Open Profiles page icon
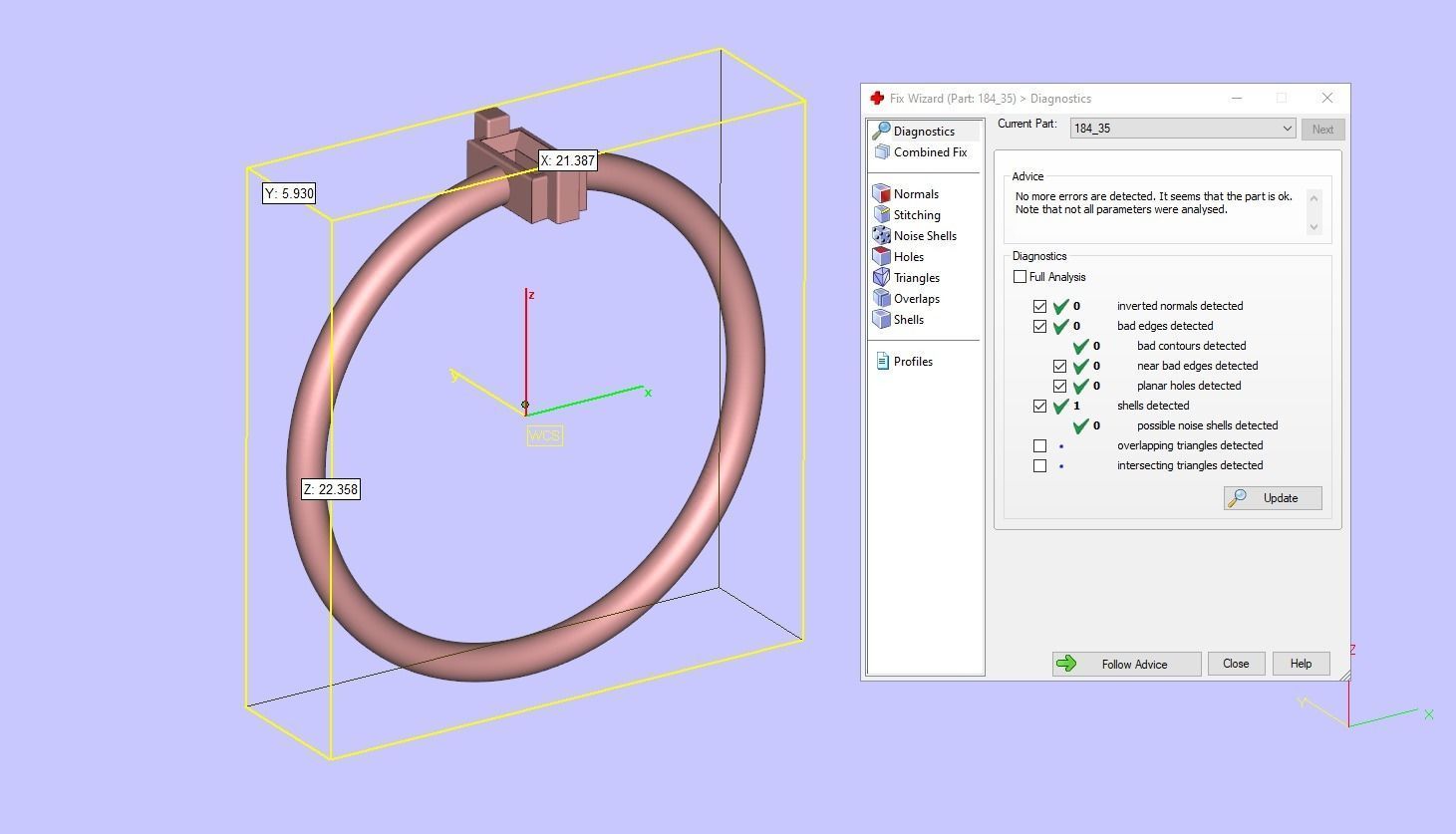This screenshot has width=1456, height=834. (882, 362)
